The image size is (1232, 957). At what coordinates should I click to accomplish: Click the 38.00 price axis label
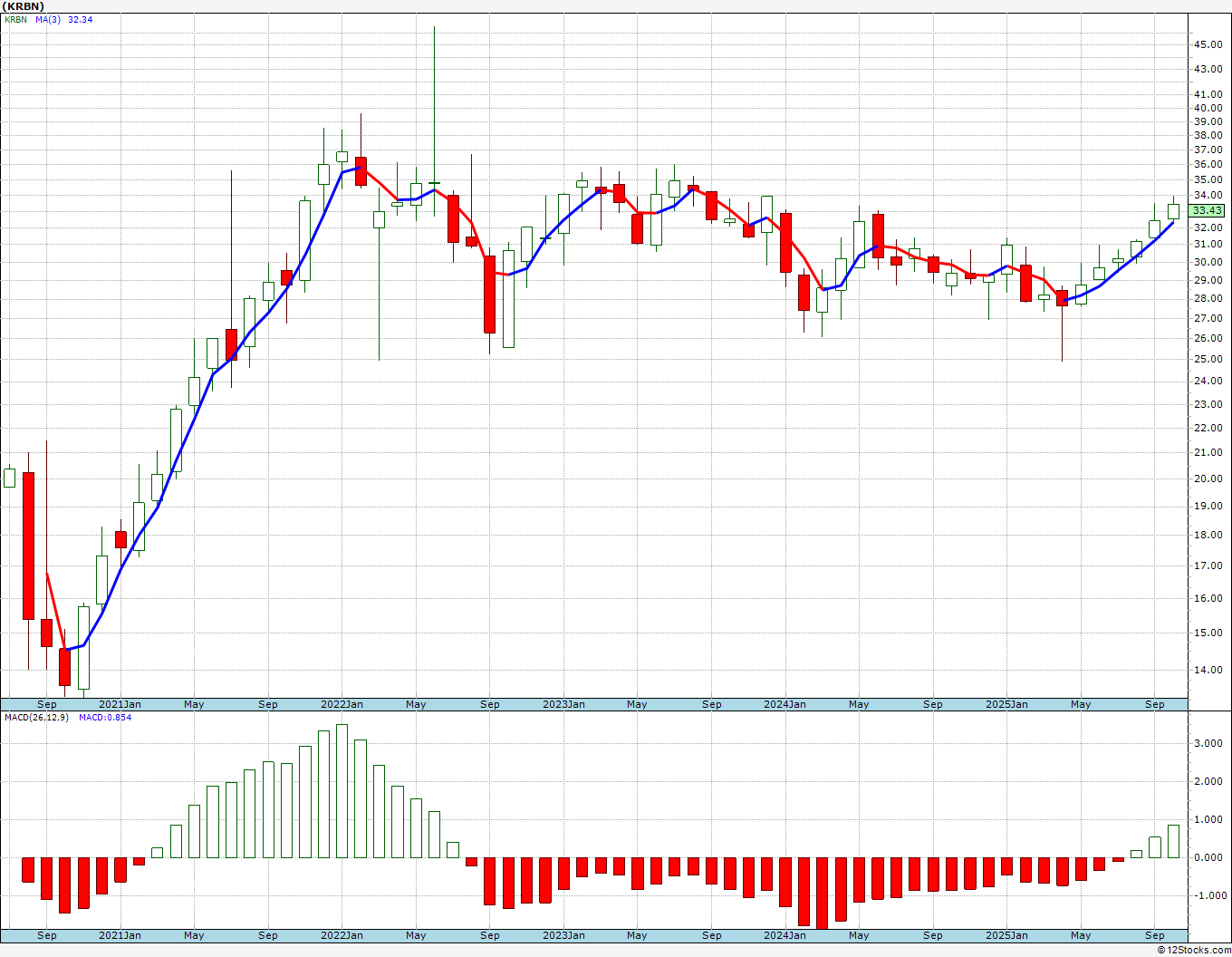click(1208, 135)
